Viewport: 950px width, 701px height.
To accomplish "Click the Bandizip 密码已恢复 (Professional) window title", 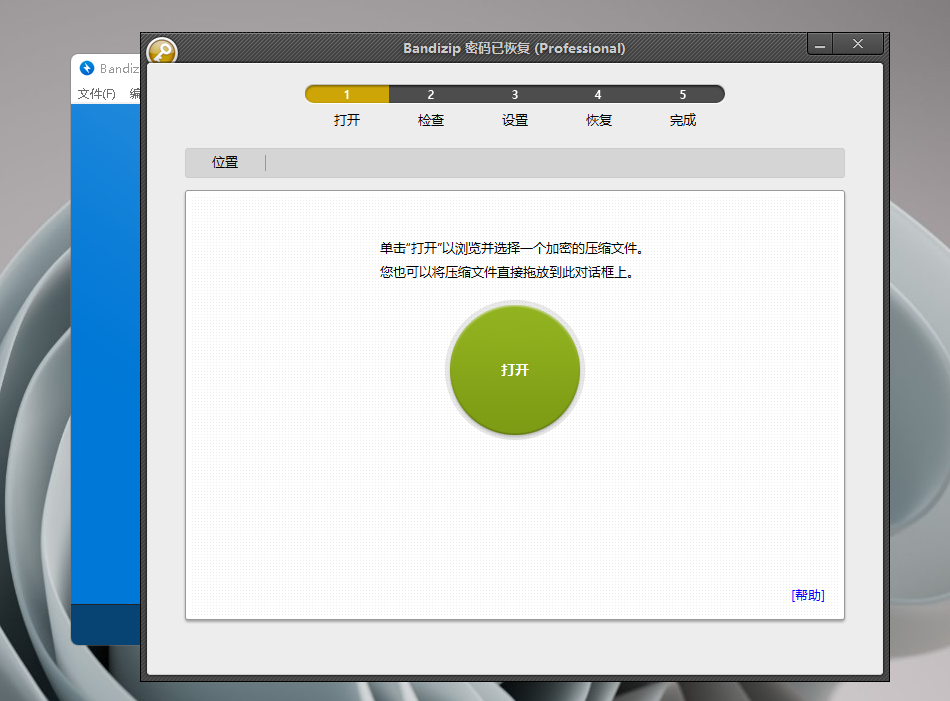I will pos(514,48).
